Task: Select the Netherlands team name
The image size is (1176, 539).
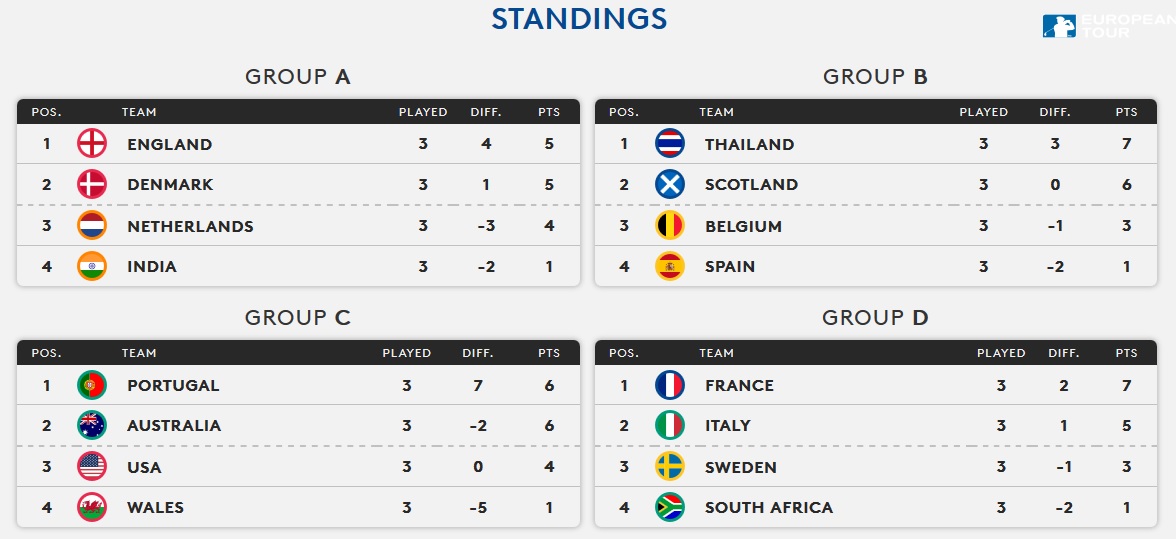Action: point(190,226)
